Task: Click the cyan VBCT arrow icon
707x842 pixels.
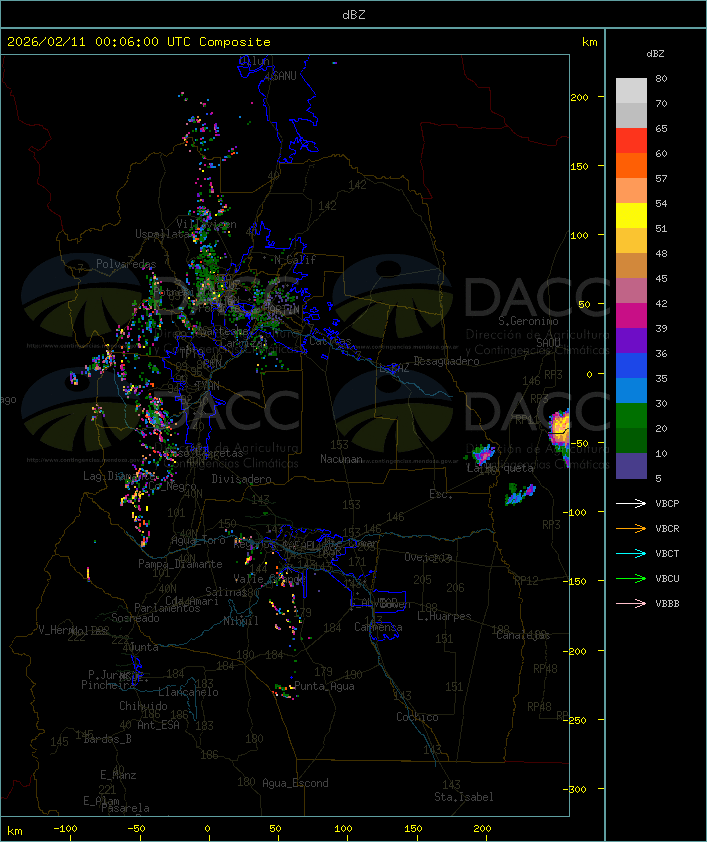Action: click(x=631, y=553)
